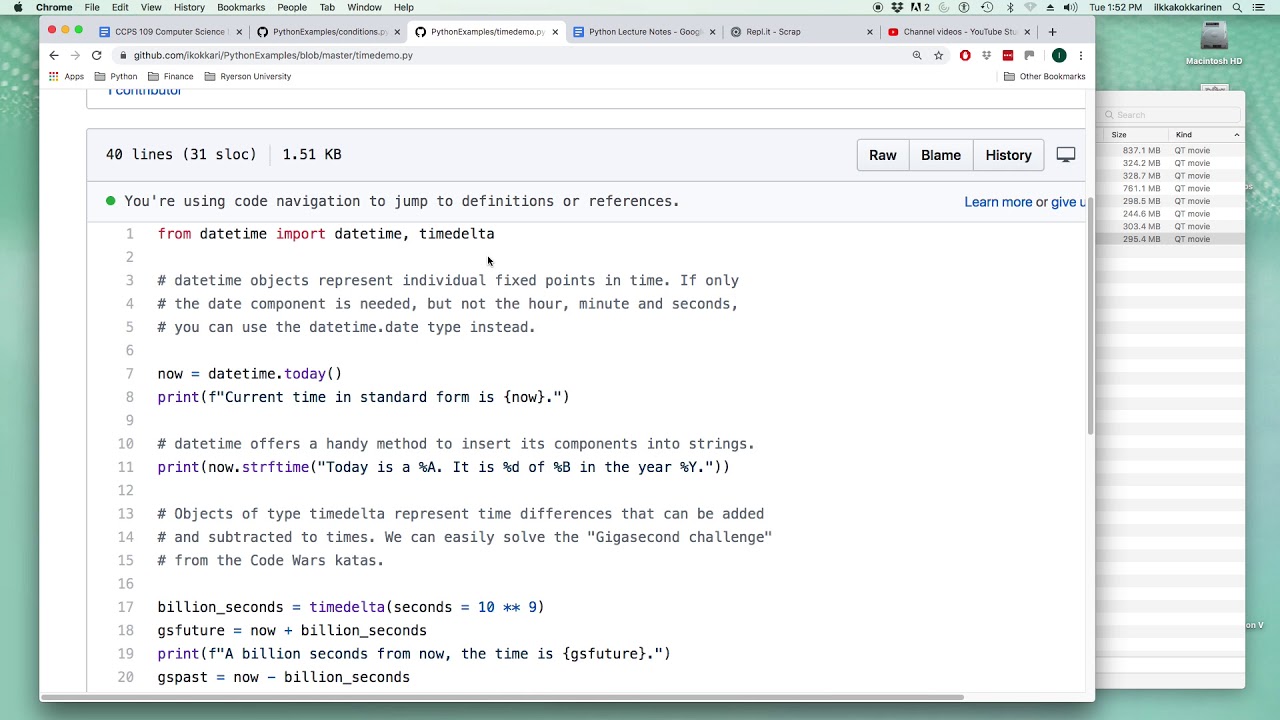Open the zoom magnifier in address bar
Viewport: 1280px width, 720px height.
(x=916, y=56)
